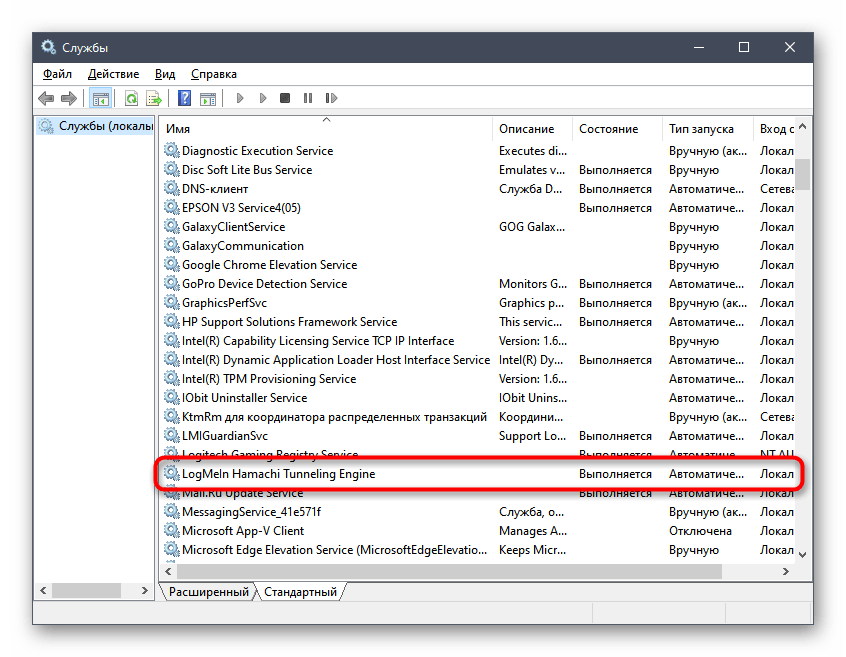Switch to the Стандартный tab
This screenshot has height=657, width=846.
300,592
